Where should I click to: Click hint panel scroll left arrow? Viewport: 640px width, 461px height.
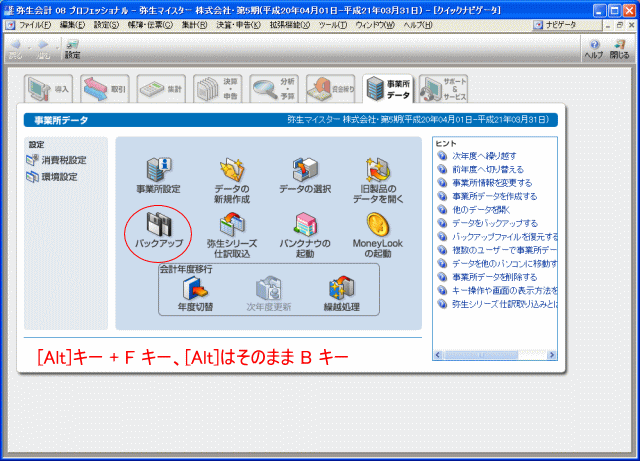coord(438,355)
